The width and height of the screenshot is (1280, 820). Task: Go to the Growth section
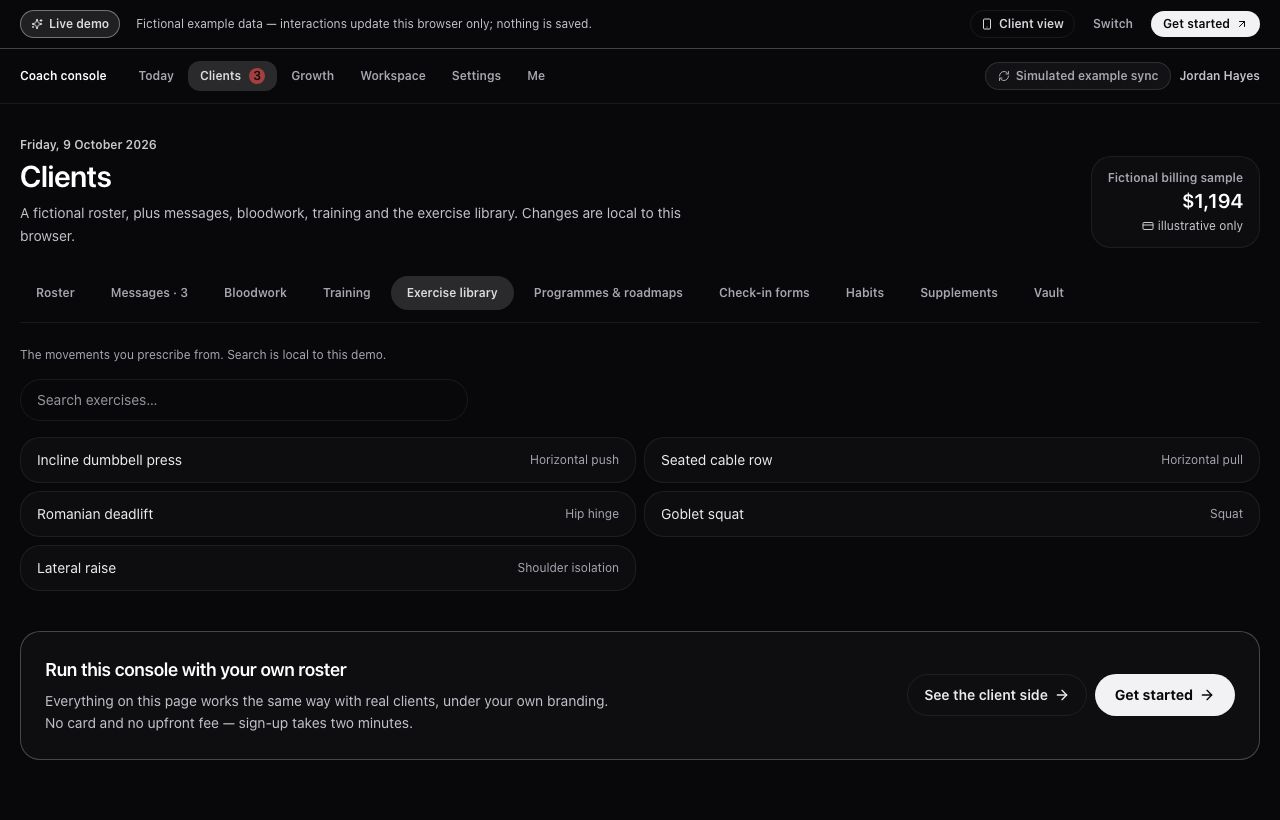313,76
